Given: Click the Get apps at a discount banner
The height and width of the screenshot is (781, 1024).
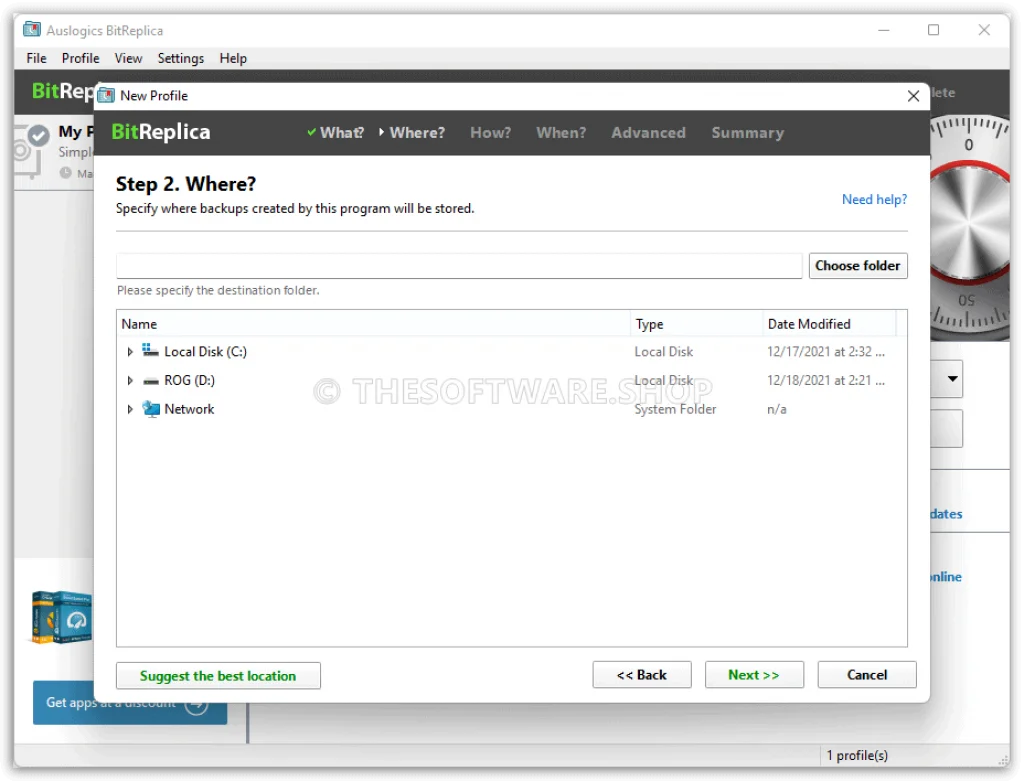Looking at the screenshot, I should click(x=129, y=703).
